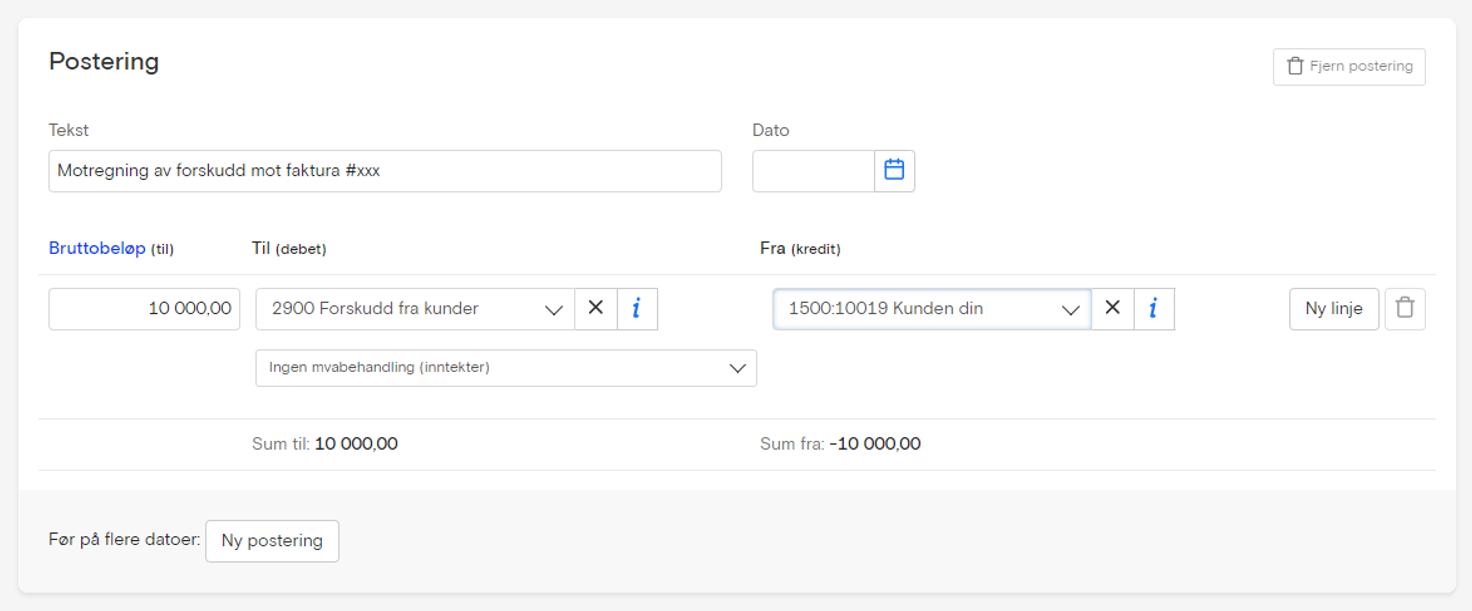The image size is (1472, 611).
Task: Click inside the Til debet account combo box
Action: tap(400, 309)
